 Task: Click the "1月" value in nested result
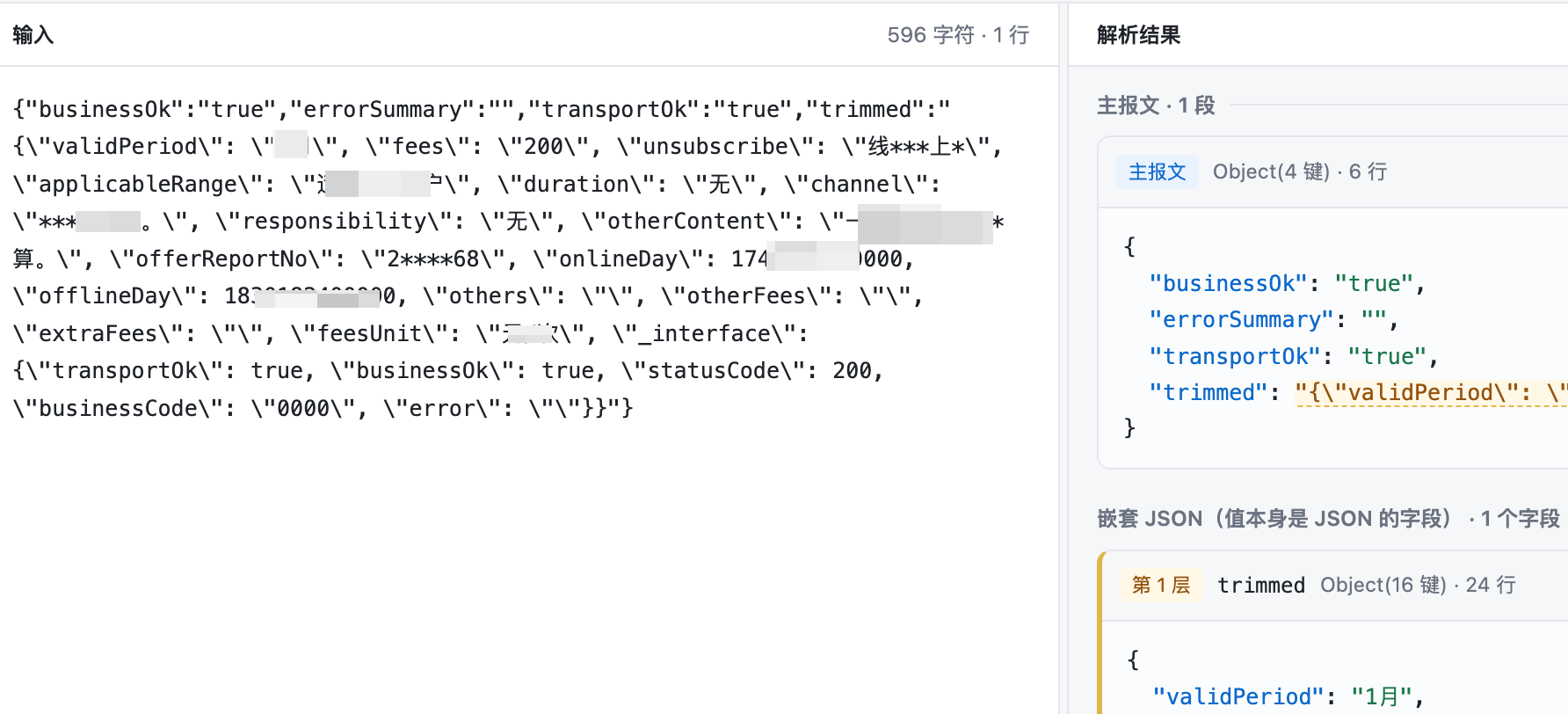click(x=1380, y=696)
